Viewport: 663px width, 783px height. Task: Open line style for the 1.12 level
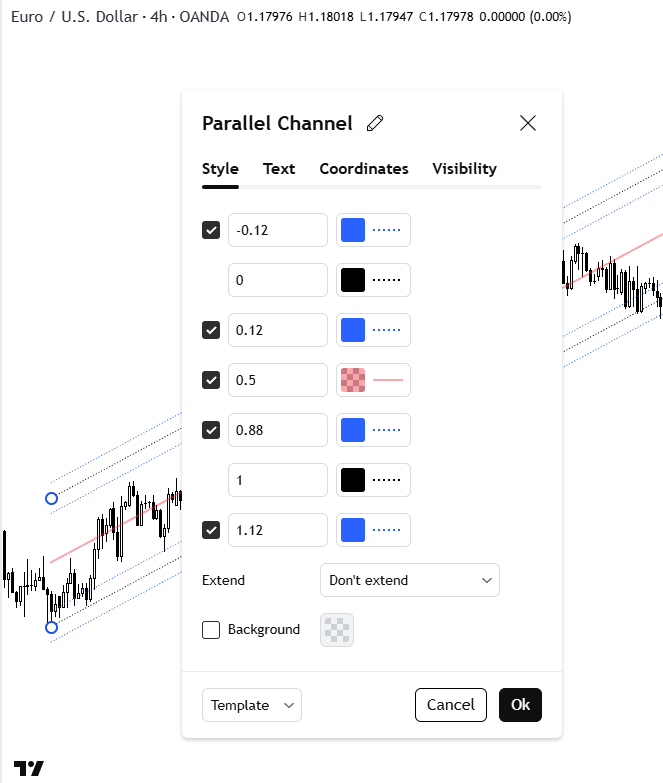(386, 530)
